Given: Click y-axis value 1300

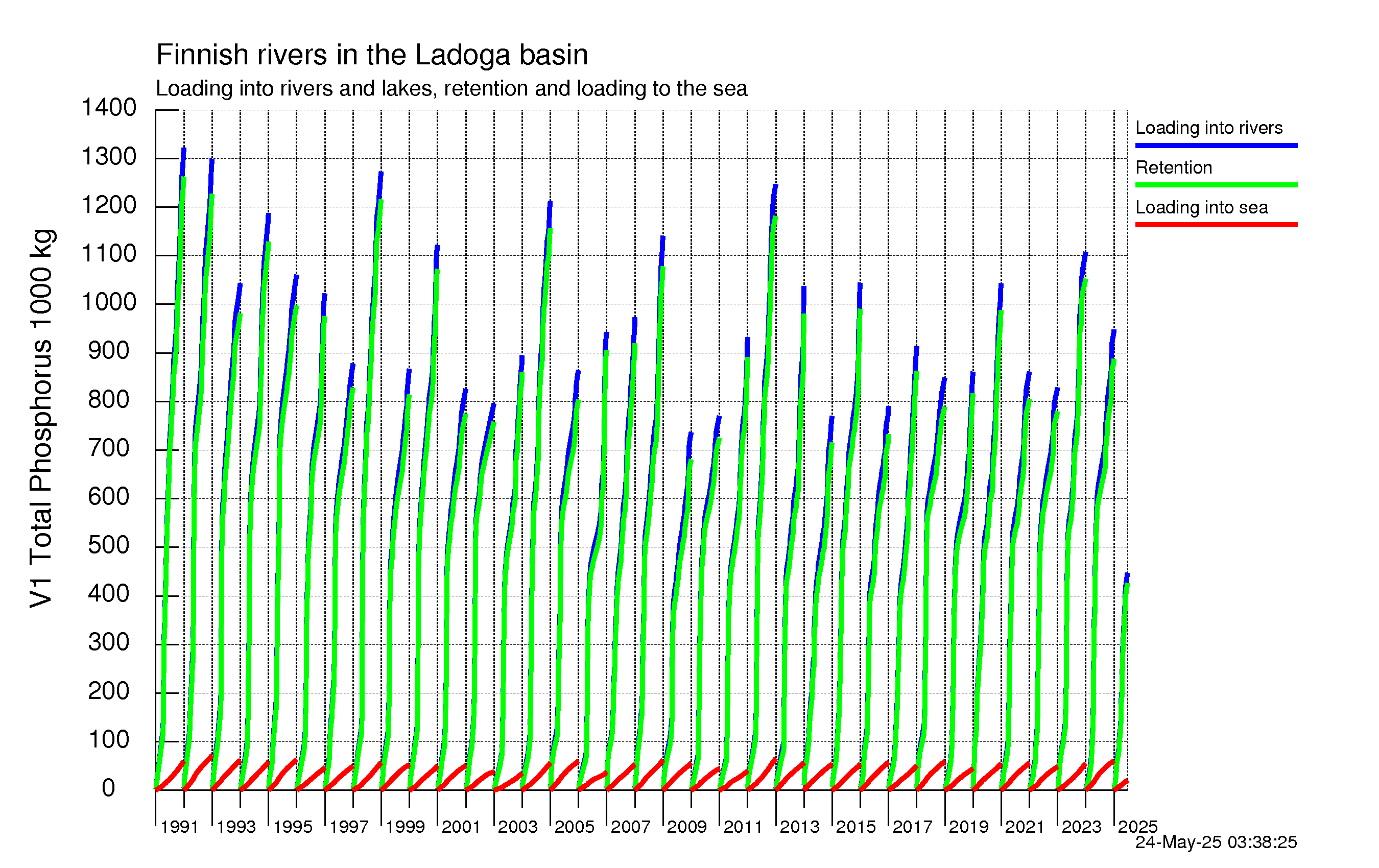Looking at the screenshot, I should click(109, 157).
